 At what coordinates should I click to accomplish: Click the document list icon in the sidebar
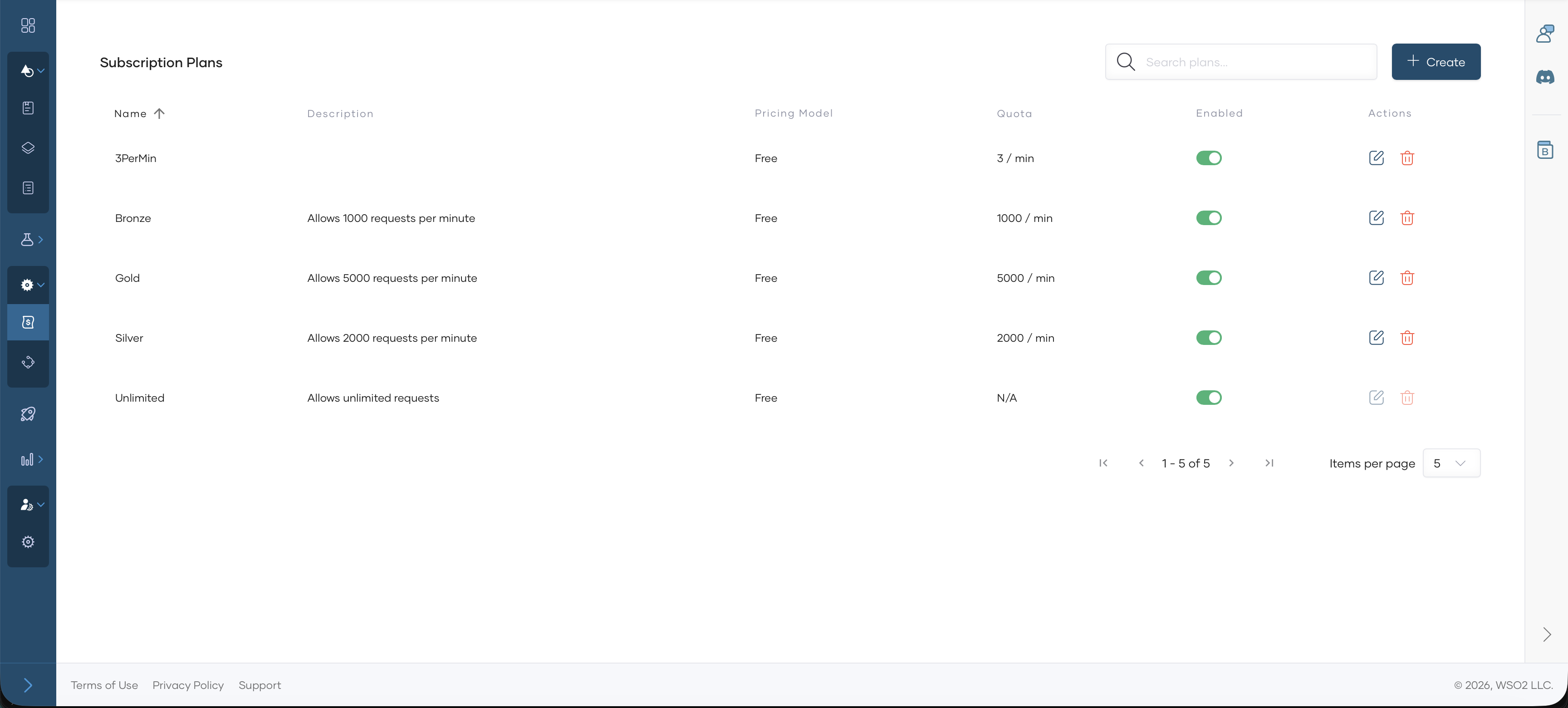tap(27, 187)
